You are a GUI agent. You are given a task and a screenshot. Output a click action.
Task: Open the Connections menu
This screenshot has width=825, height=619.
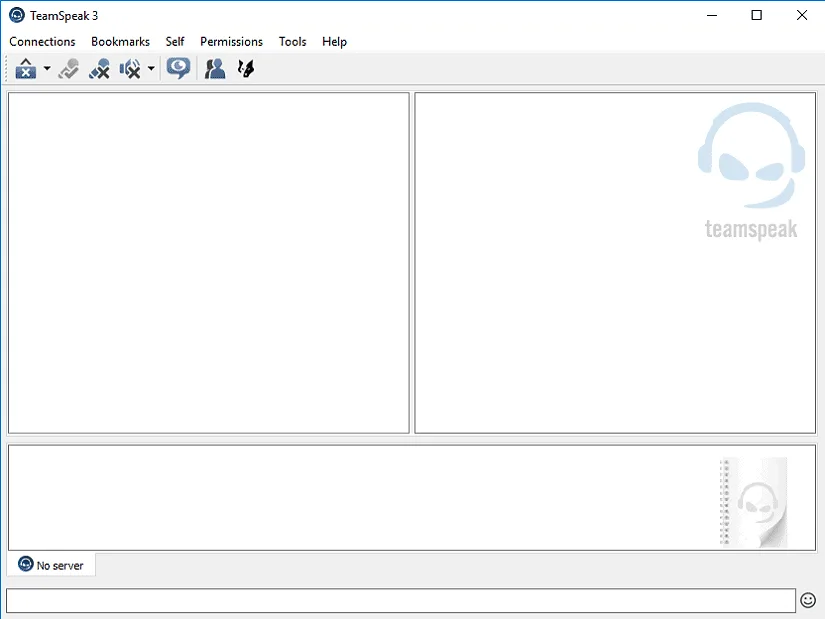pos(42,42)
